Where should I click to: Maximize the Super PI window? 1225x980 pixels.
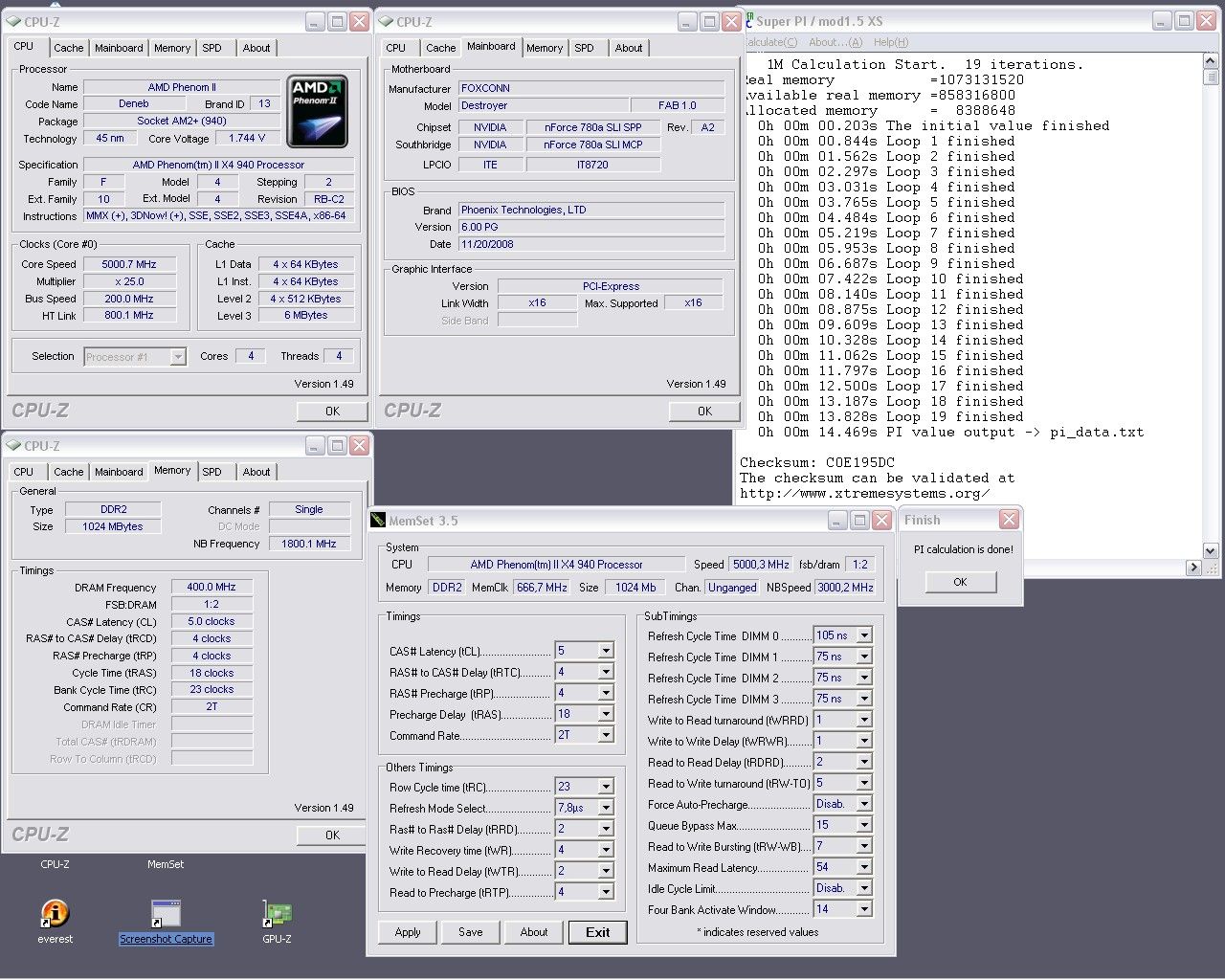[1184, 21]
